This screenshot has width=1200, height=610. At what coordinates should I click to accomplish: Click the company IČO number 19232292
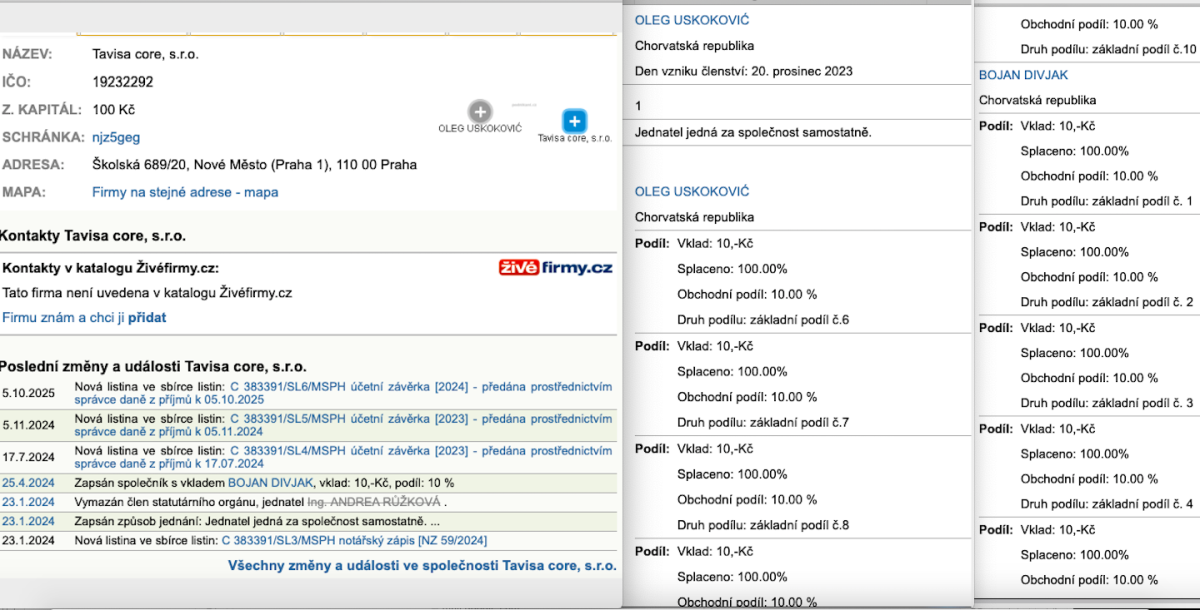pyautogui.click(x=123, y=82)
